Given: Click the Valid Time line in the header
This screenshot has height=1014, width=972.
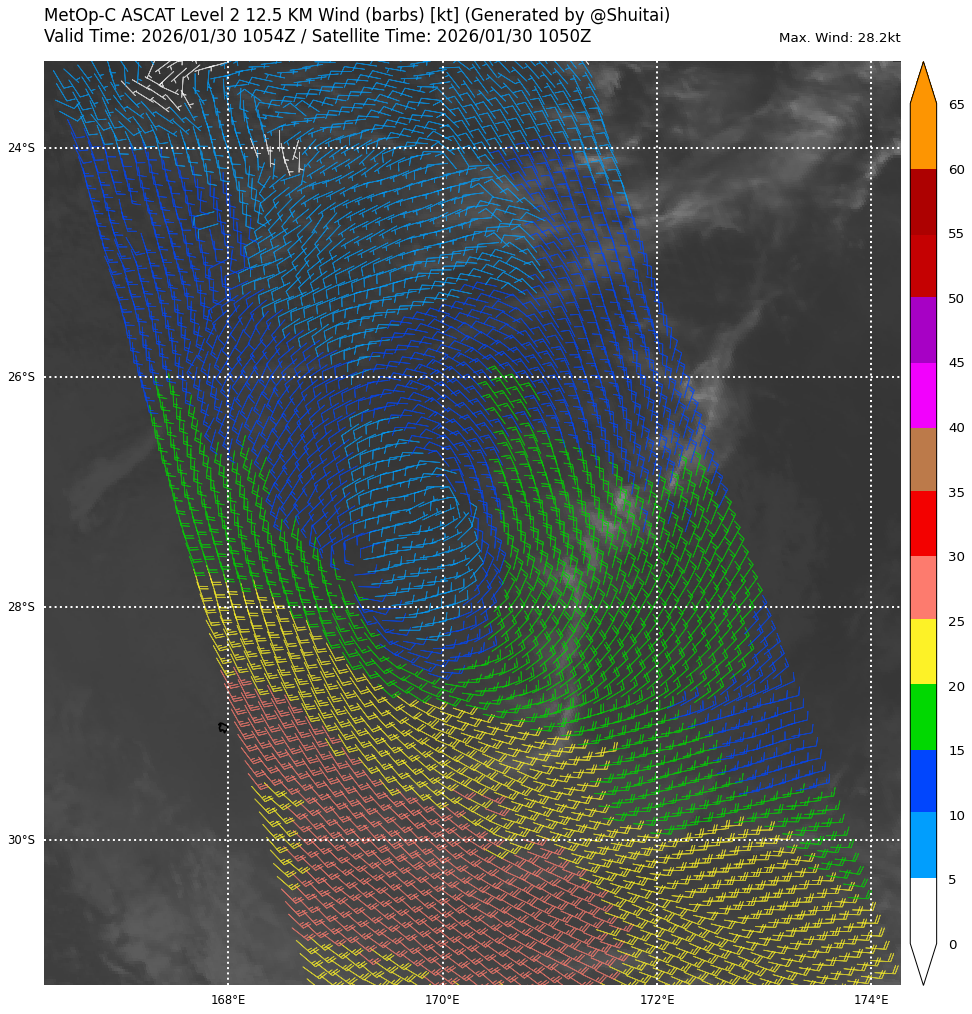Looking at the screenshot, I should click(x=317, y=37).
